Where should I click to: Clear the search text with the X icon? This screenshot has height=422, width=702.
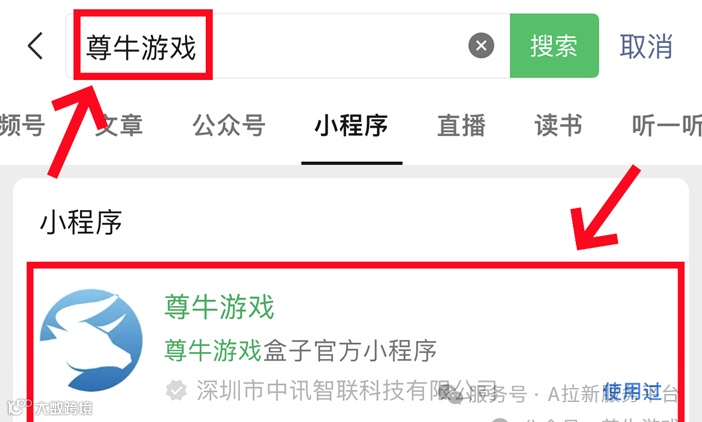point(481,45)
